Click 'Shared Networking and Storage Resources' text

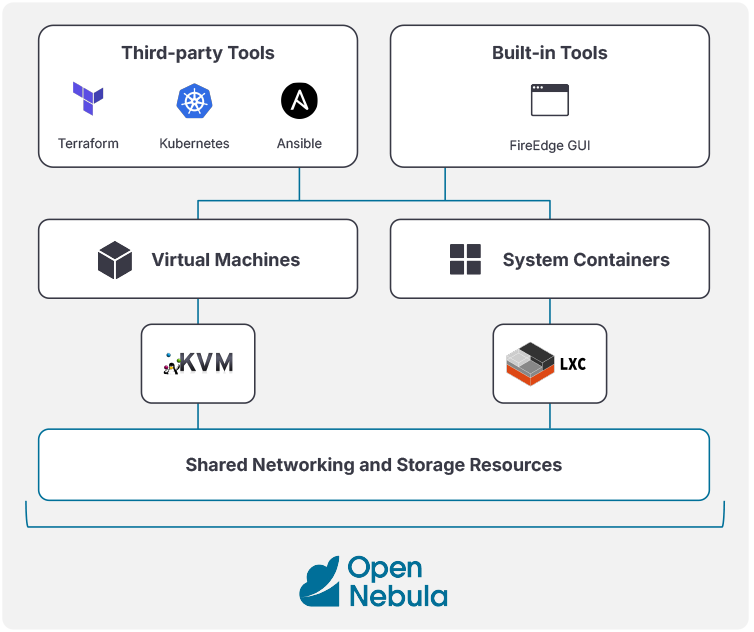coord(374,465)
